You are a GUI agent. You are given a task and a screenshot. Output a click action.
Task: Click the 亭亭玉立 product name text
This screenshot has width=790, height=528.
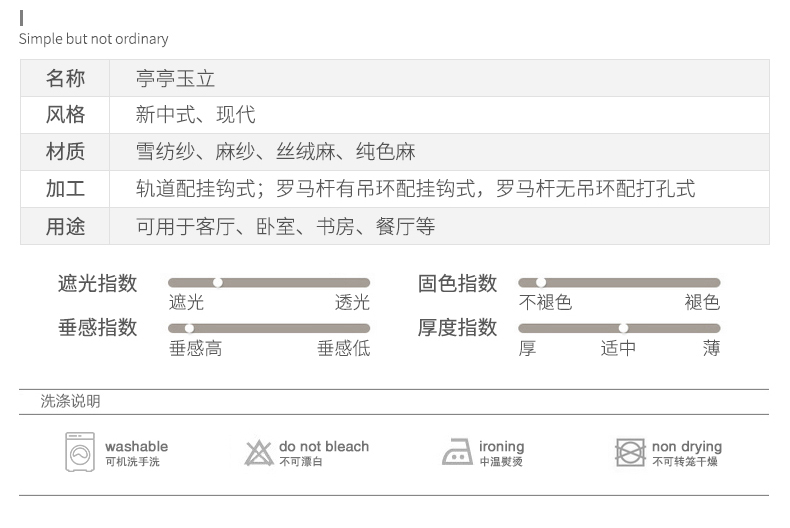coord(176,78)
